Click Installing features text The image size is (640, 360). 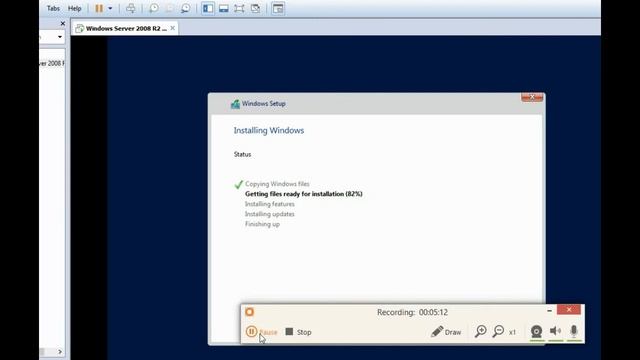pos(270,204)
